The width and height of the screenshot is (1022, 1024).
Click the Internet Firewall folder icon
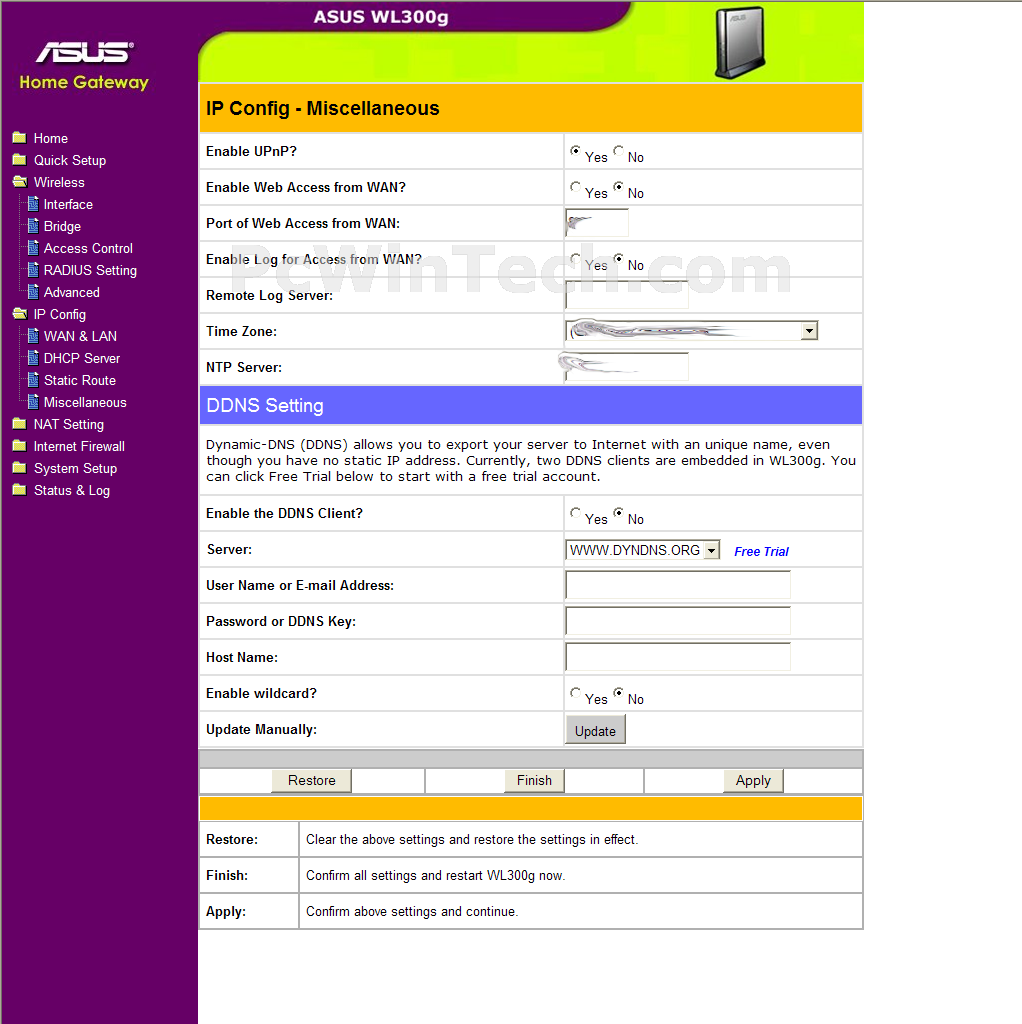tap(20, 446)
